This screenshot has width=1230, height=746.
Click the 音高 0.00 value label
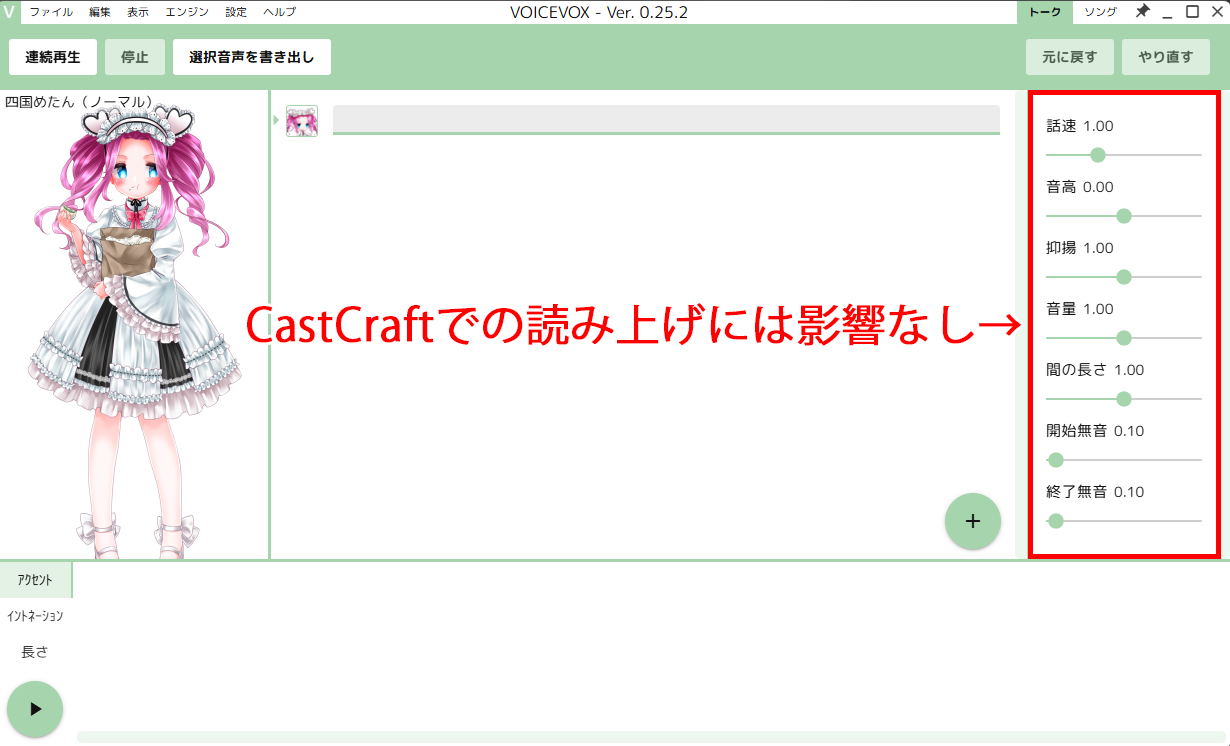pos(1079,187)
